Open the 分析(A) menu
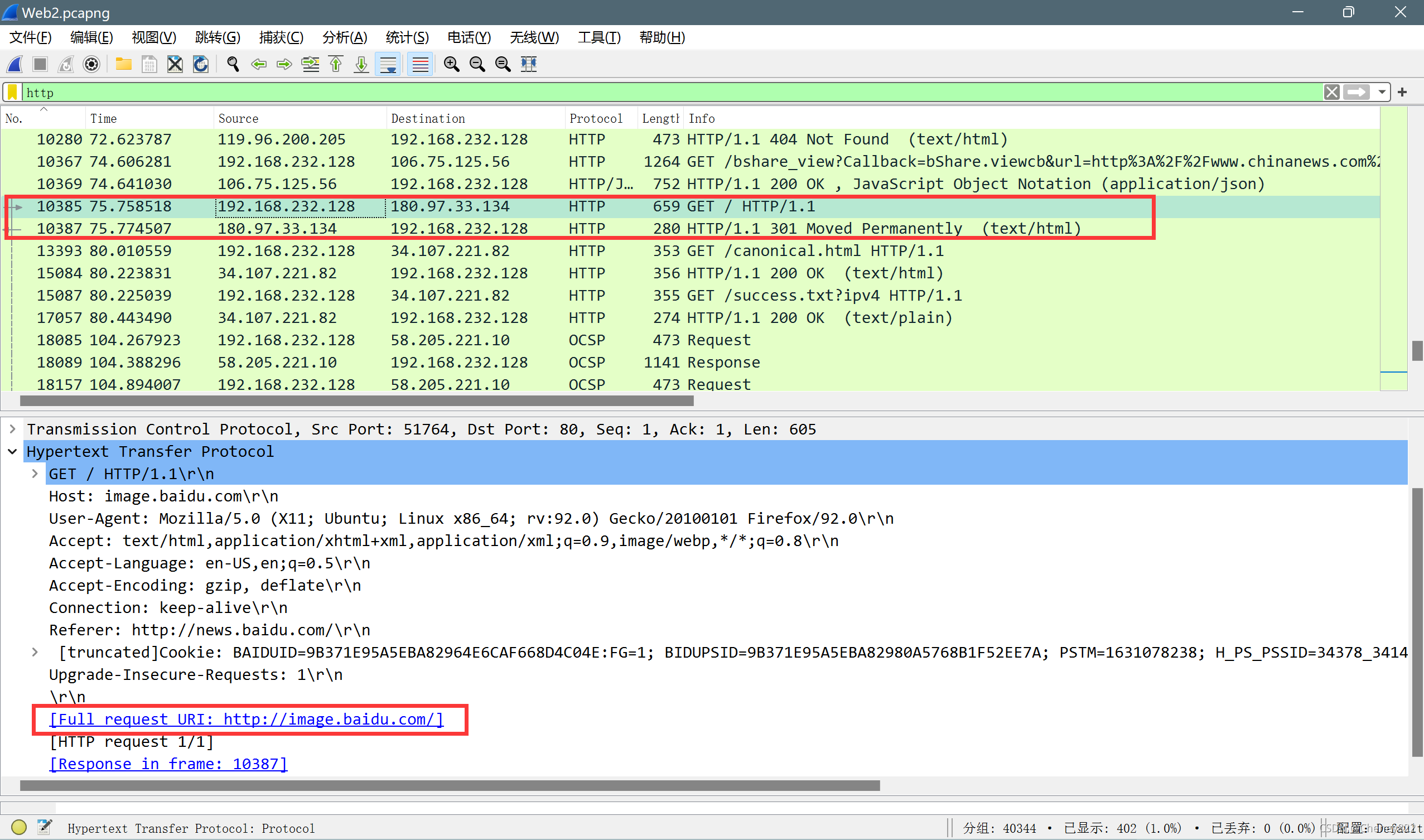Viewport: 1424px width, 840px height. pyautogui.click(x=344, y=37)
